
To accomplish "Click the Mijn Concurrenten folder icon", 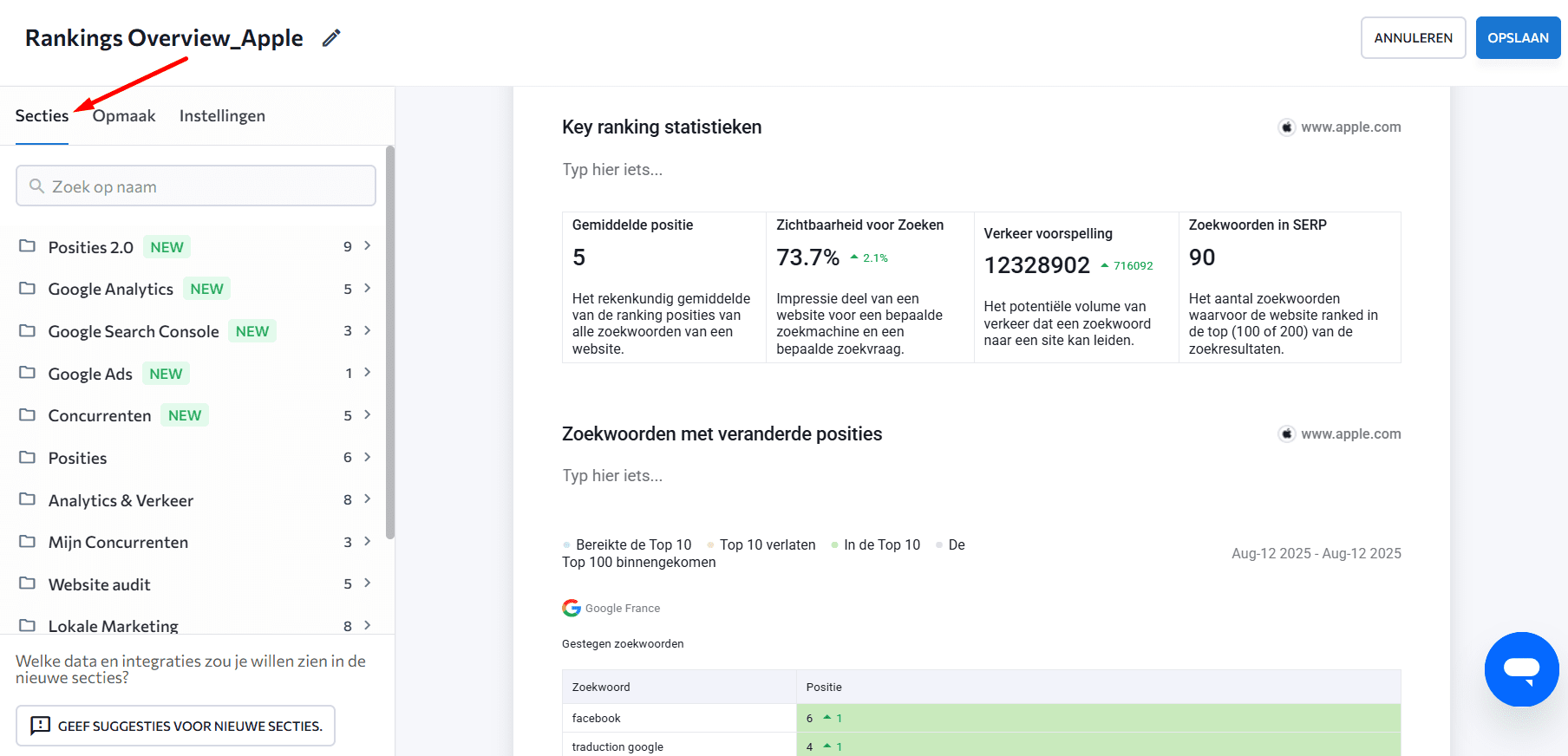I will click(28, 541).
